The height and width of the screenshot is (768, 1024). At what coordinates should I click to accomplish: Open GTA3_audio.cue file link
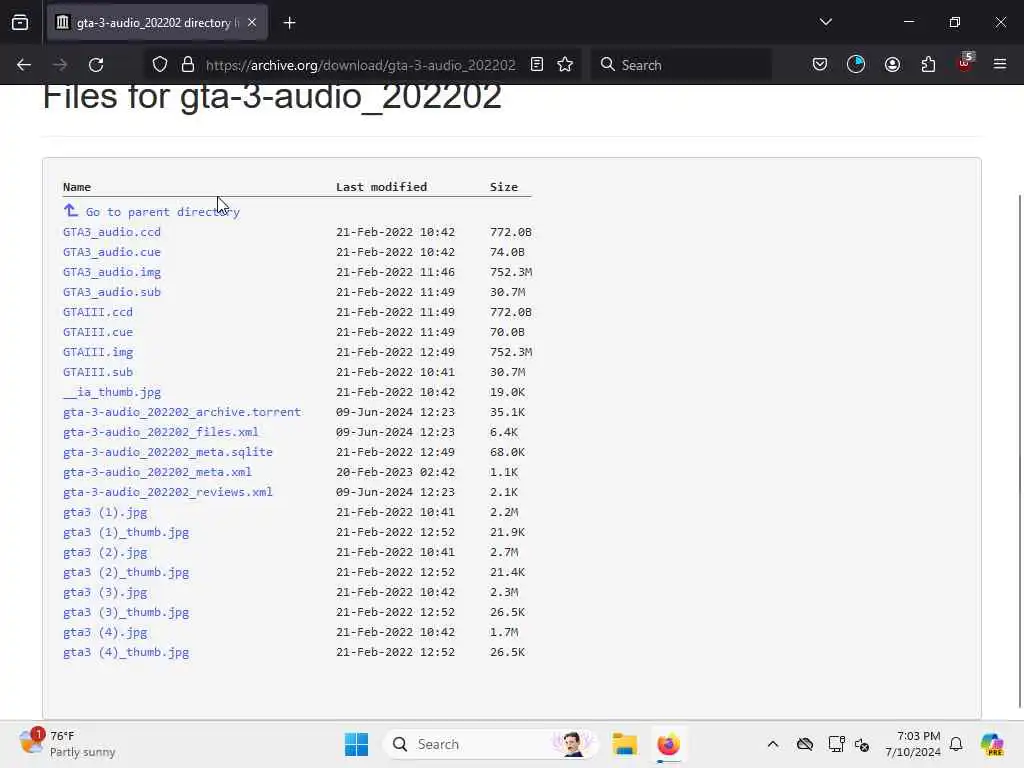tap(112, 252)
